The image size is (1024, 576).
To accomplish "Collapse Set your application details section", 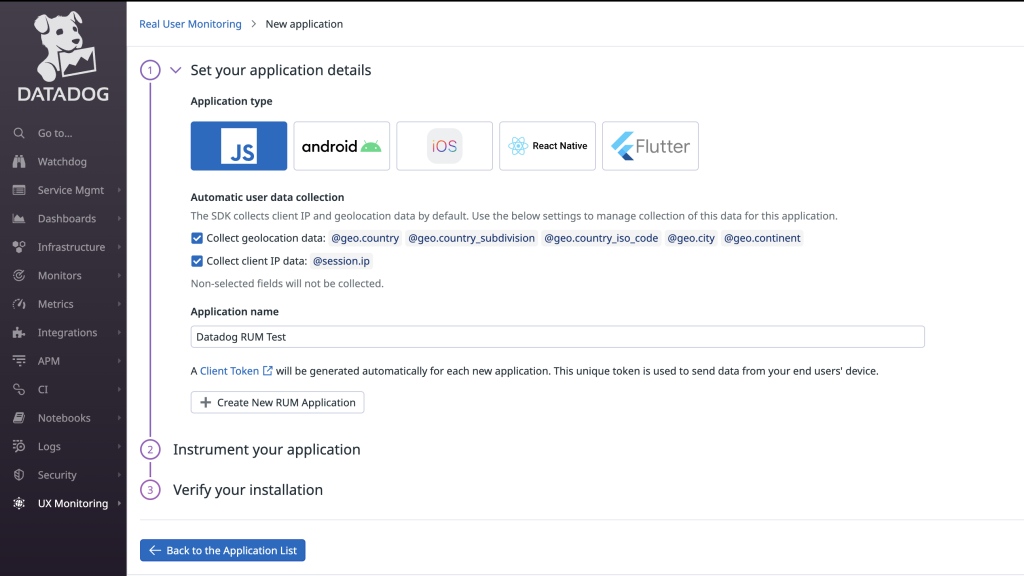I will (x=175, y=70).
